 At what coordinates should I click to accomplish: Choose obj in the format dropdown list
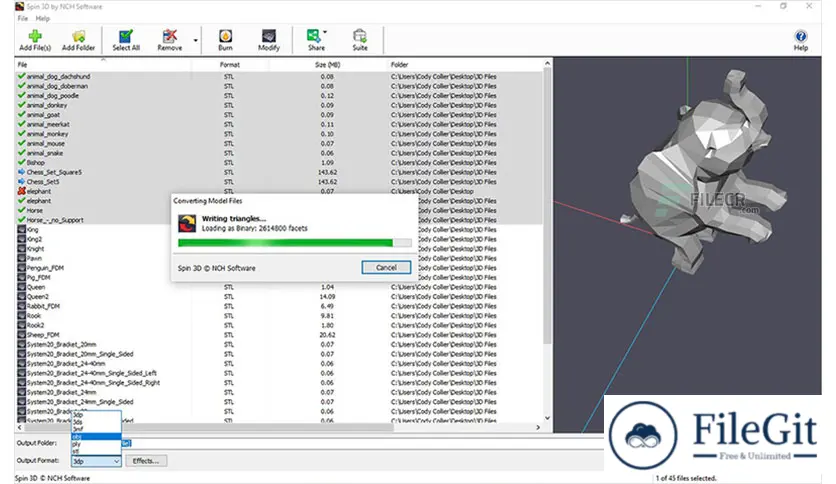(96, 437)
